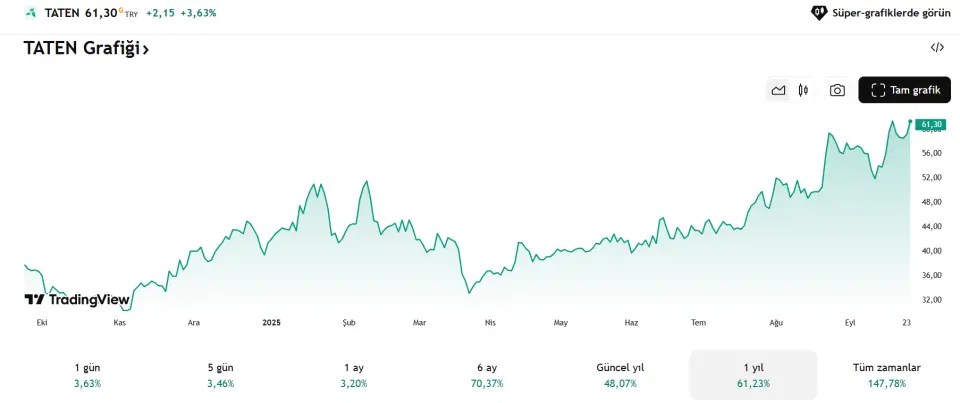Screen dimensions: 960x403
Task: Select the Güncel yıl range
Action: click(x=620, y=375)
